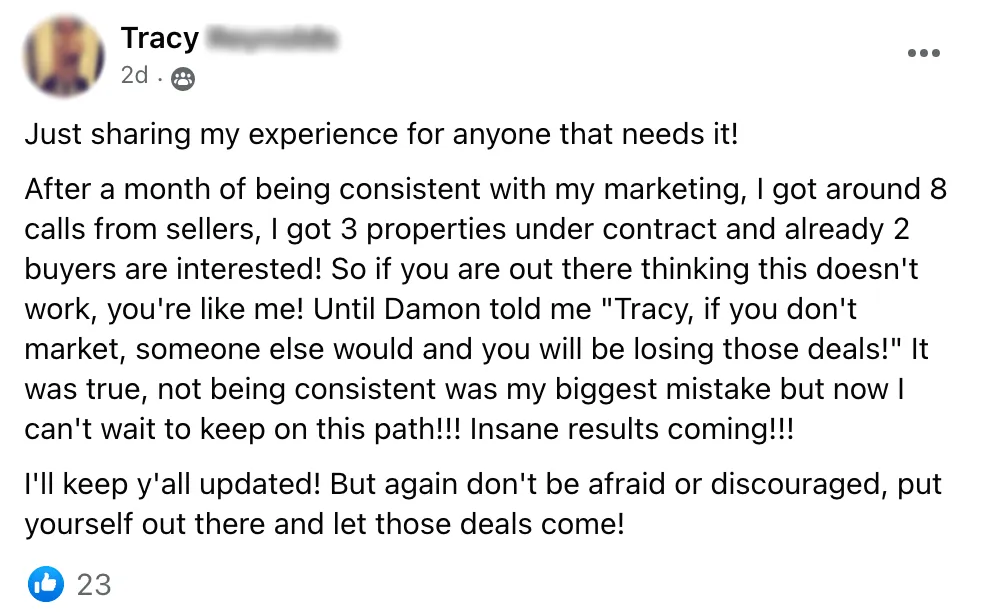Click the group audience icon beside timestamp
982x616 pixels.
pyautogui.click(x=183, y=78)
